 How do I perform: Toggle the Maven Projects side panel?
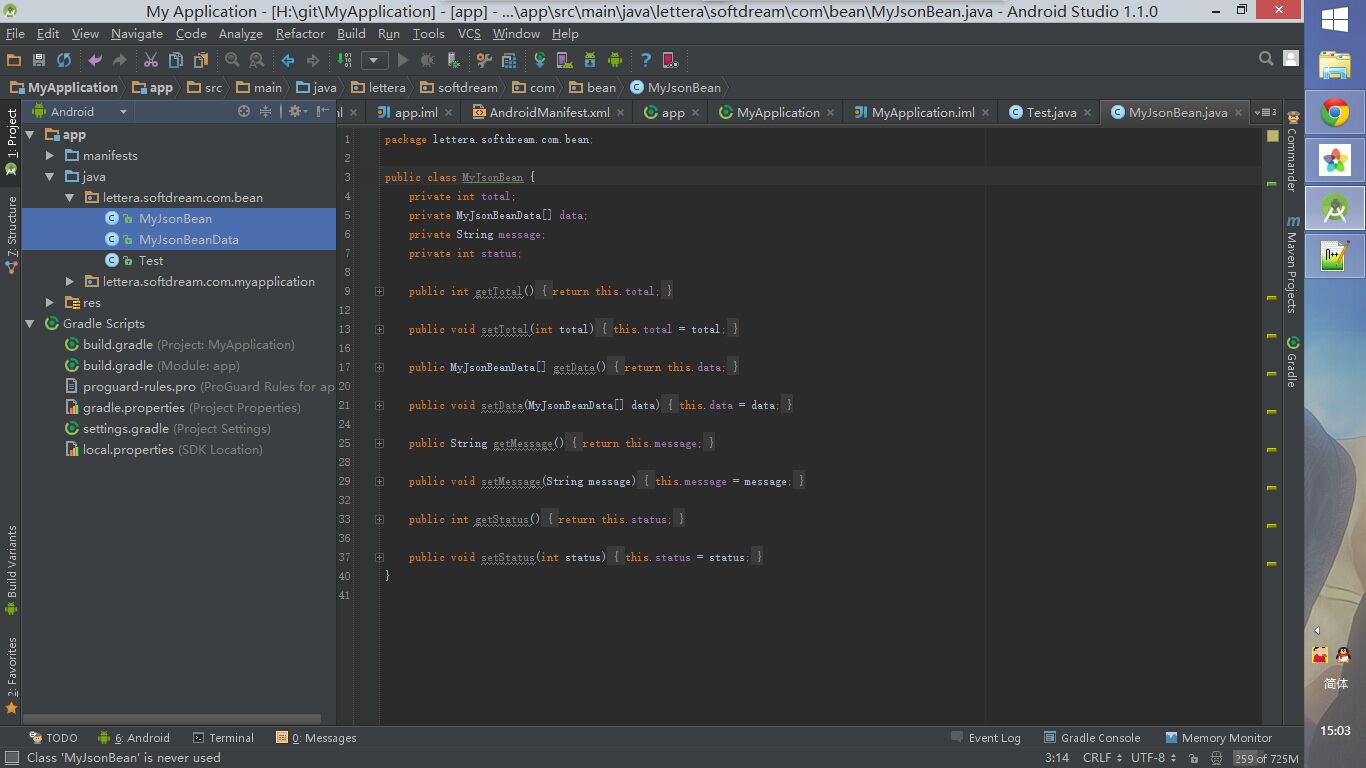point(1292,264)
